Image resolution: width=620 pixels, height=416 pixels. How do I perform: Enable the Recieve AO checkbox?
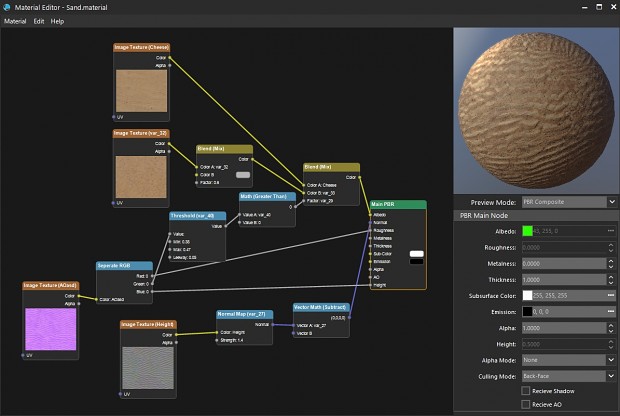[525, 404]
